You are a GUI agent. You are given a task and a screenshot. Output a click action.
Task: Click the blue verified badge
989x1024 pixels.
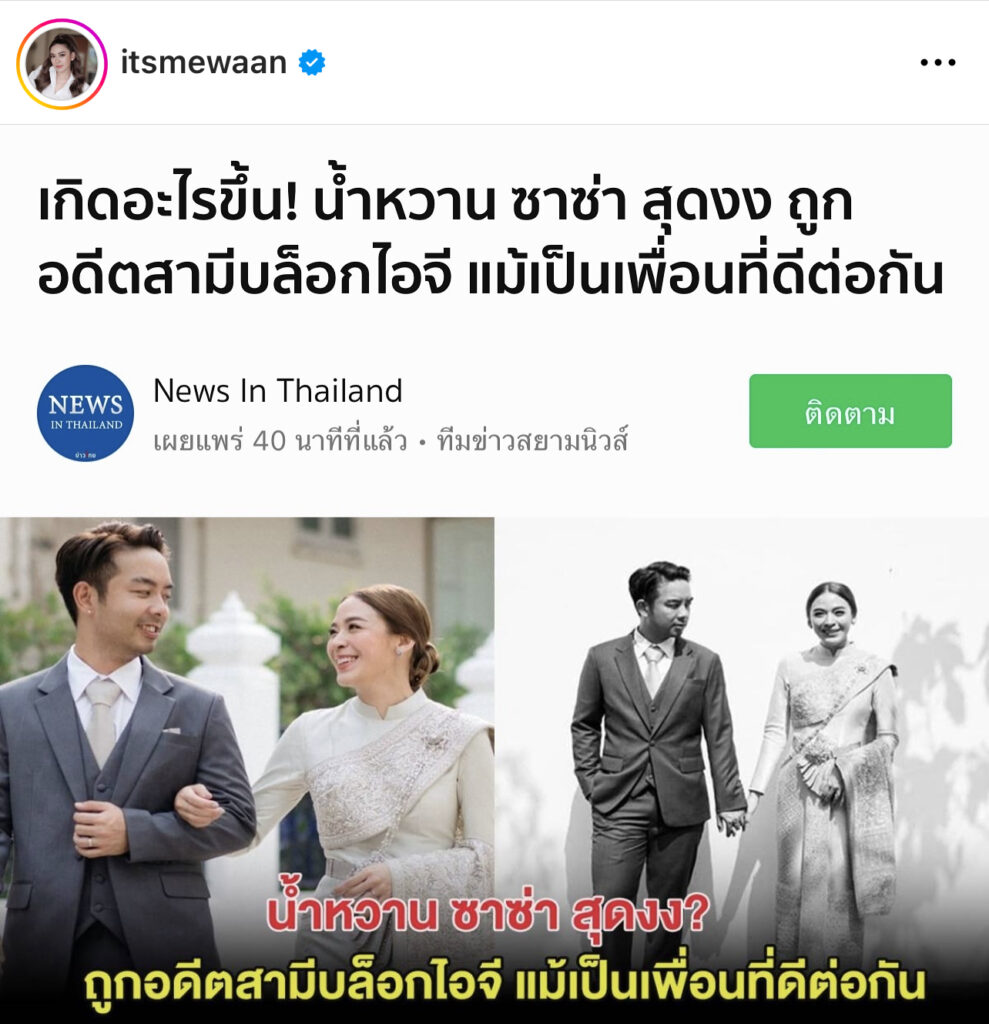click(312, 63)
